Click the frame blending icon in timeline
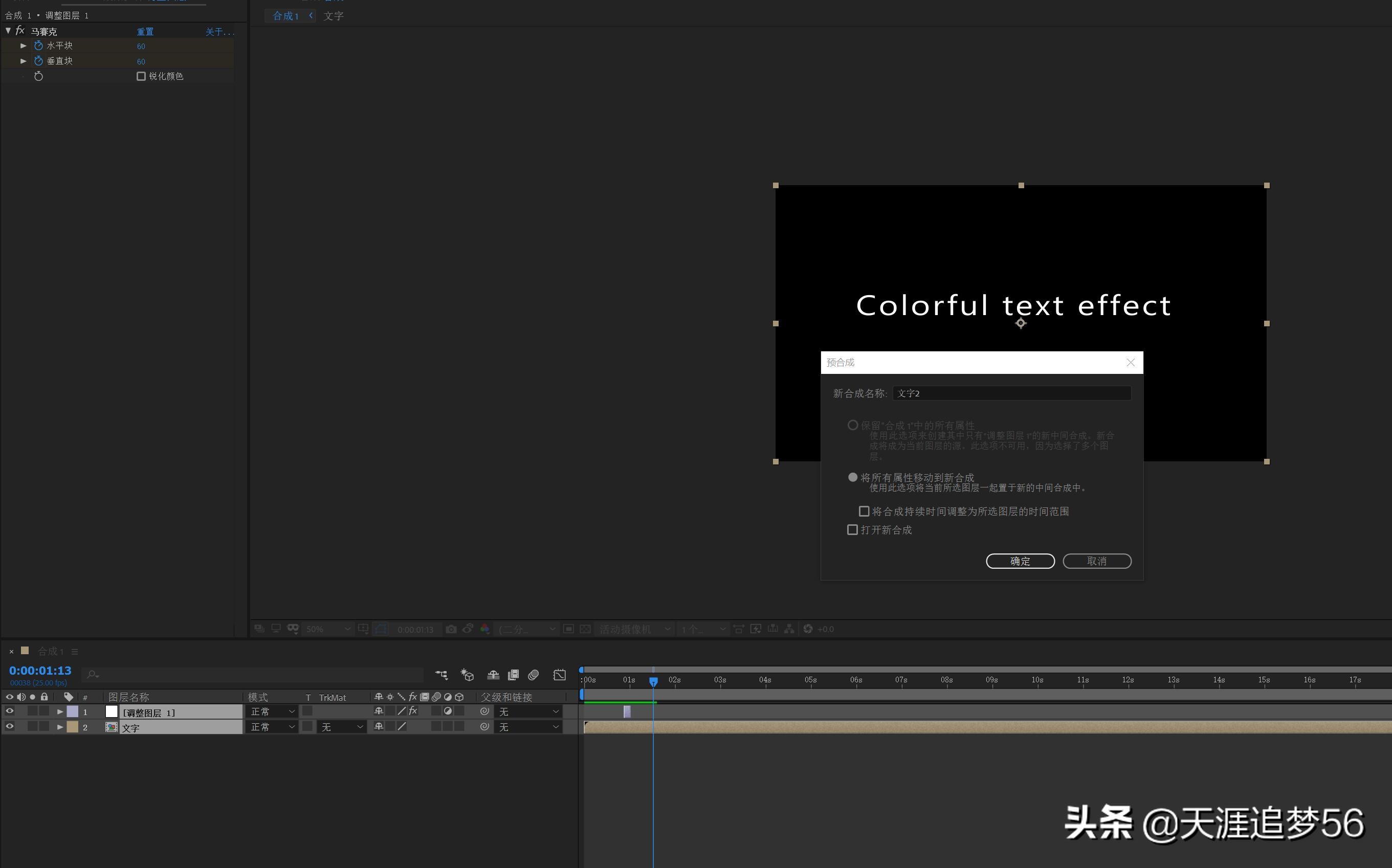1392x868 pixels. click(x=513, y=675)
